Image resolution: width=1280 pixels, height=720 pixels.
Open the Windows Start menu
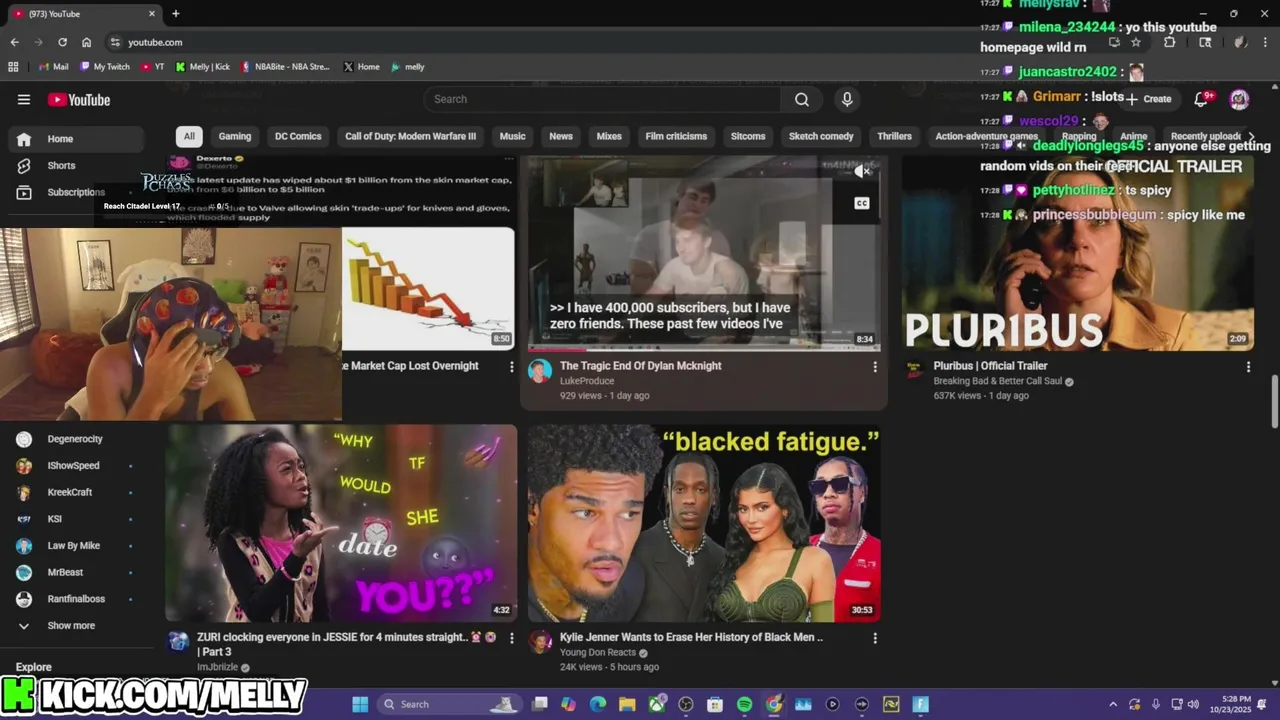[360, 704]
